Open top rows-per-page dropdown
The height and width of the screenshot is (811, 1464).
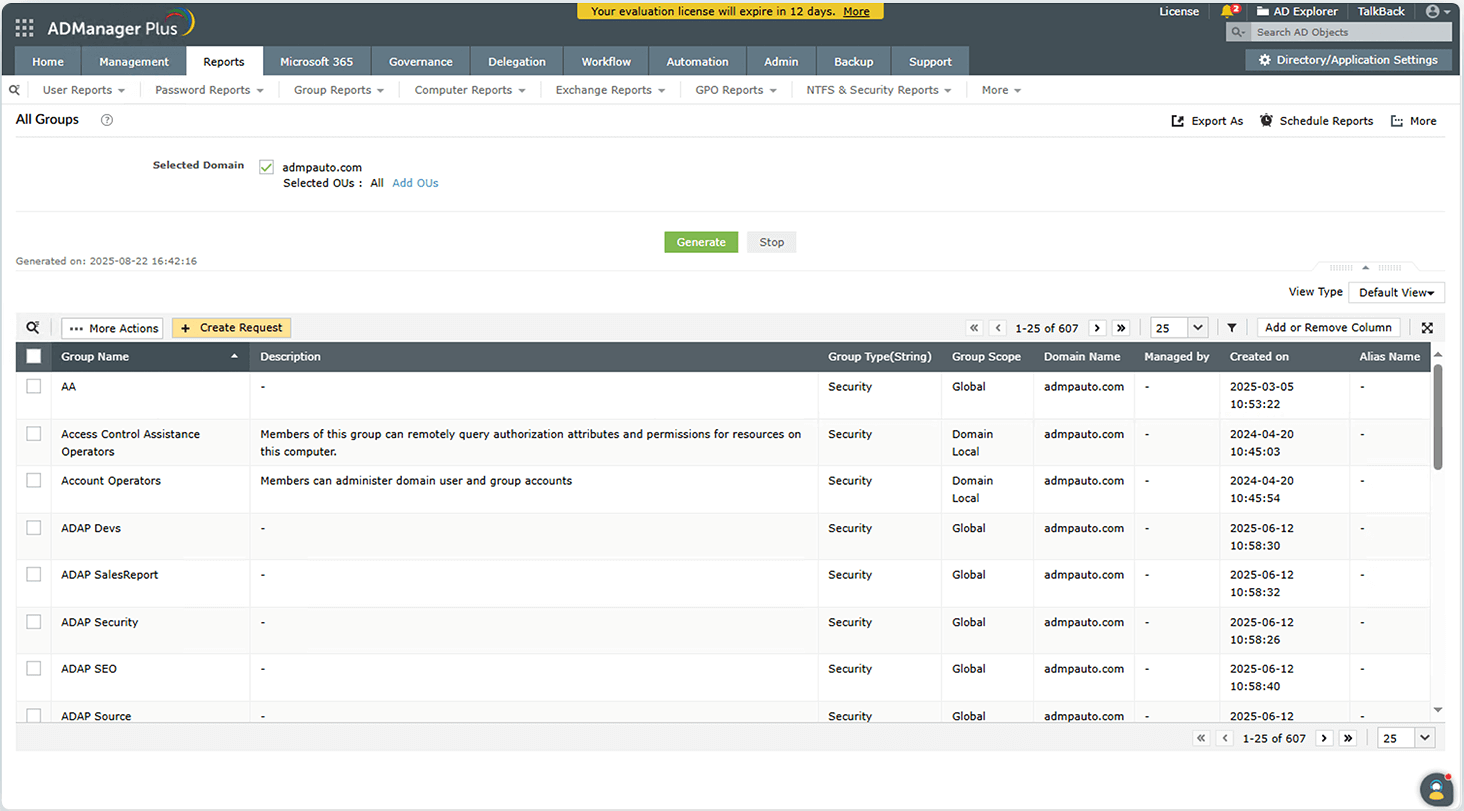tap(1179, 328)
